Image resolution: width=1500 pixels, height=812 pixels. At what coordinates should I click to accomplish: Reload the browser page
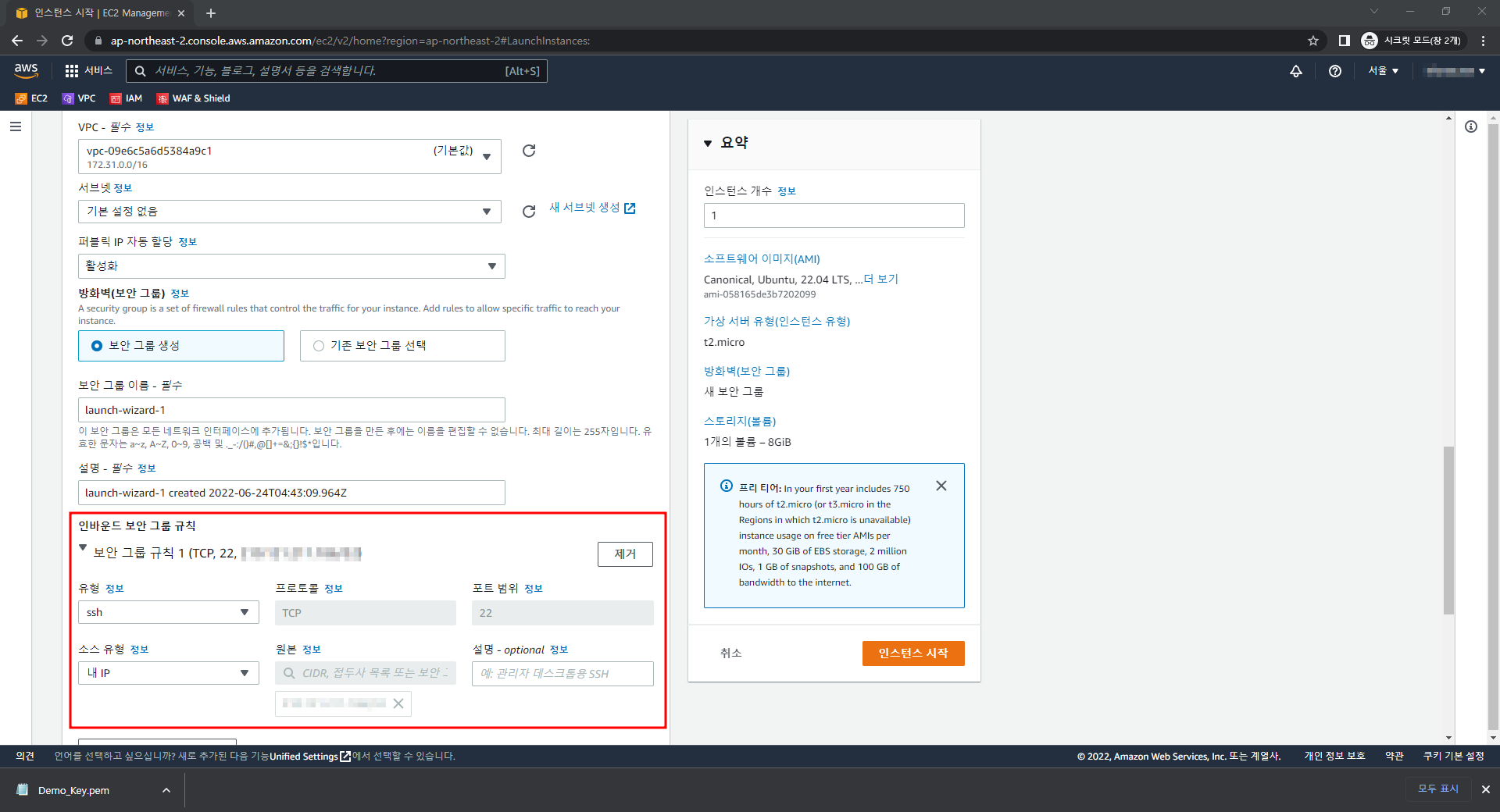[x=67, y=41]
